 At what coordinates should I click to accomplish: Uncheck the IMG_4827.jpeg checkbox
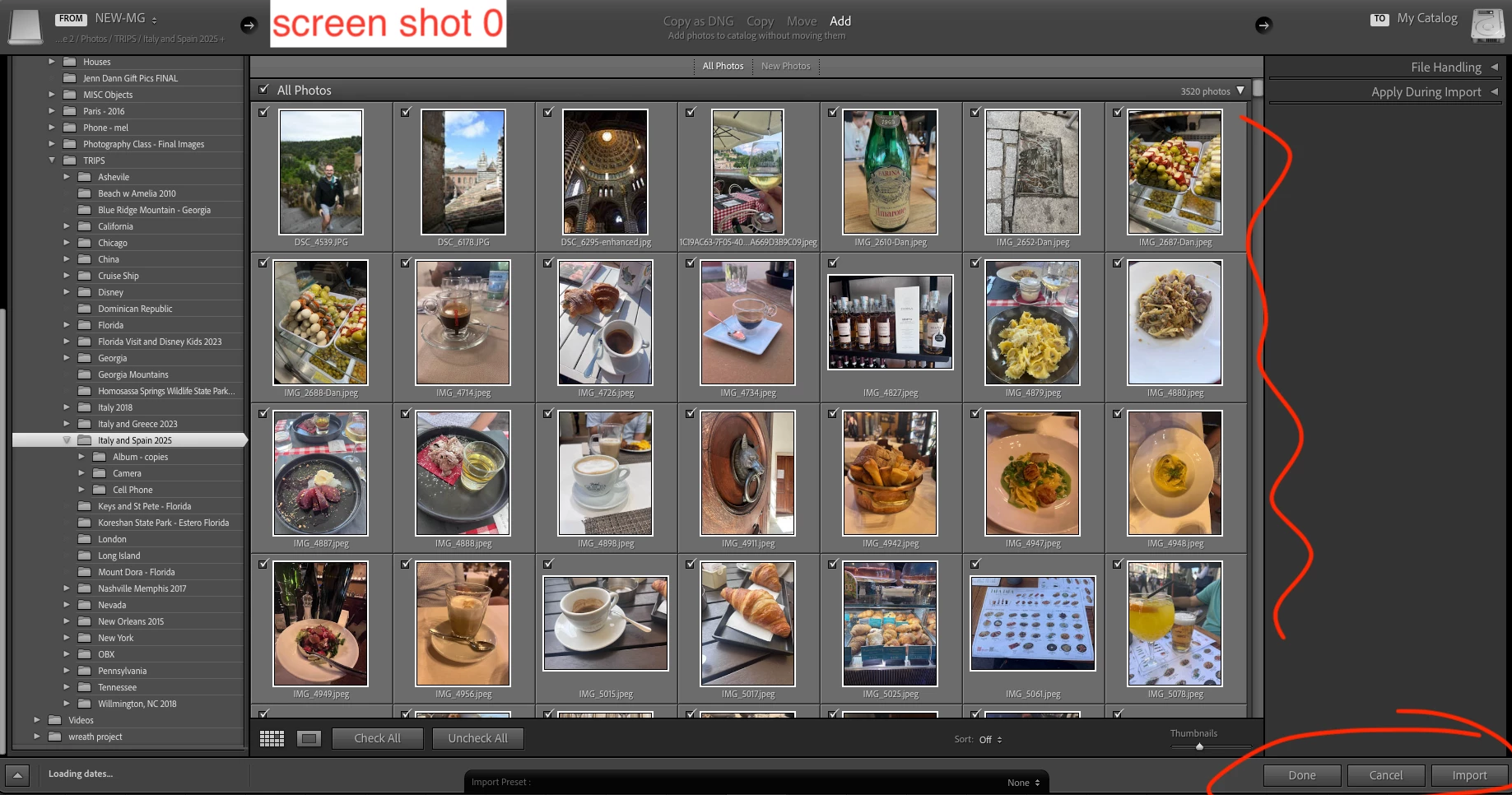pos(833,263)
